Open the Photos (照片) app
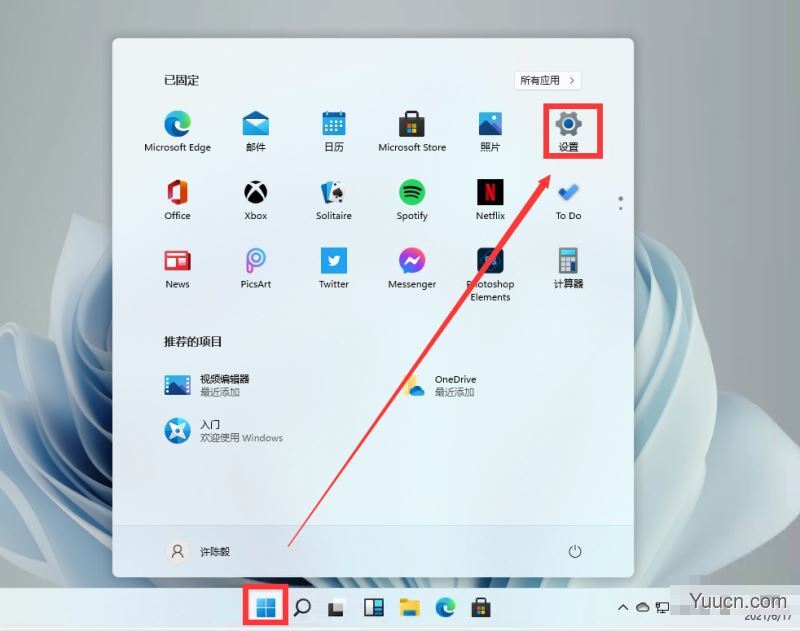 490,131
